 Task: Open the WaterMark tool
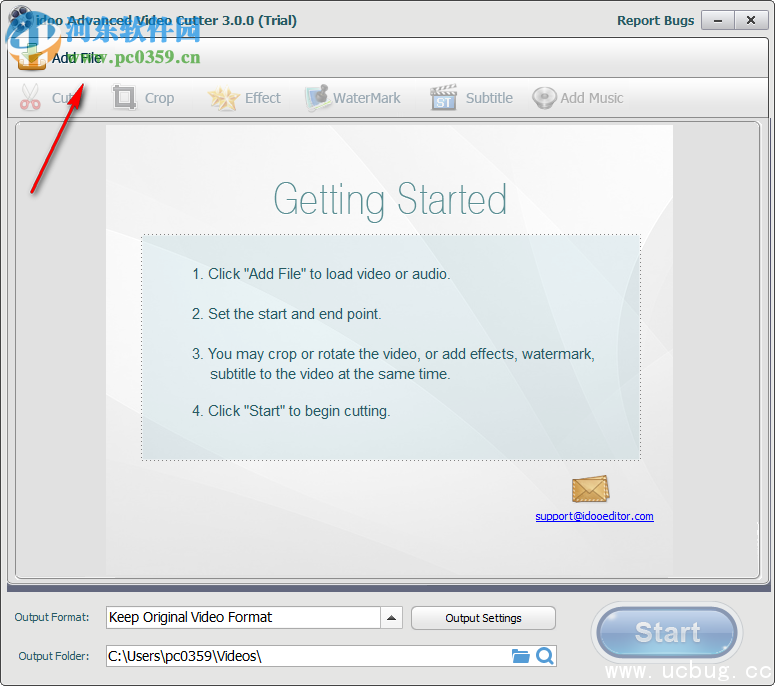(x=353, y=98)
